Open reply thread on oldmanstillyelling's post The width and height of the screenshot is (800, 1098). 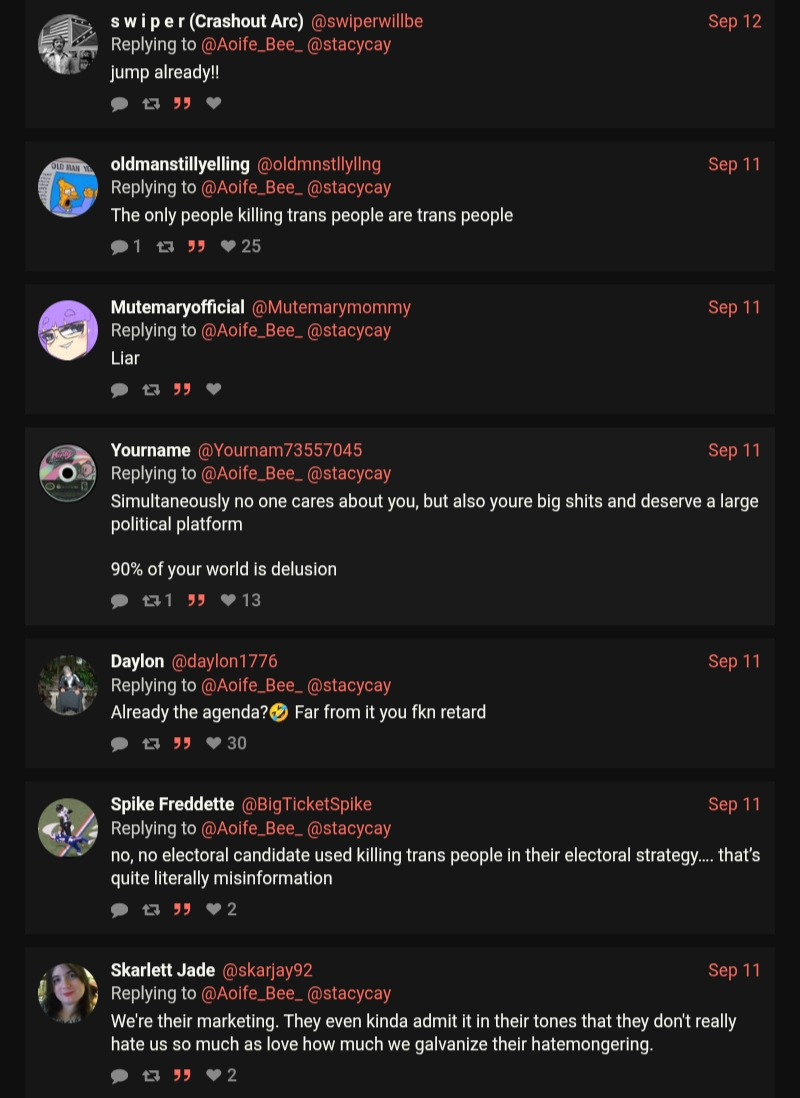(x=120, y=246)
